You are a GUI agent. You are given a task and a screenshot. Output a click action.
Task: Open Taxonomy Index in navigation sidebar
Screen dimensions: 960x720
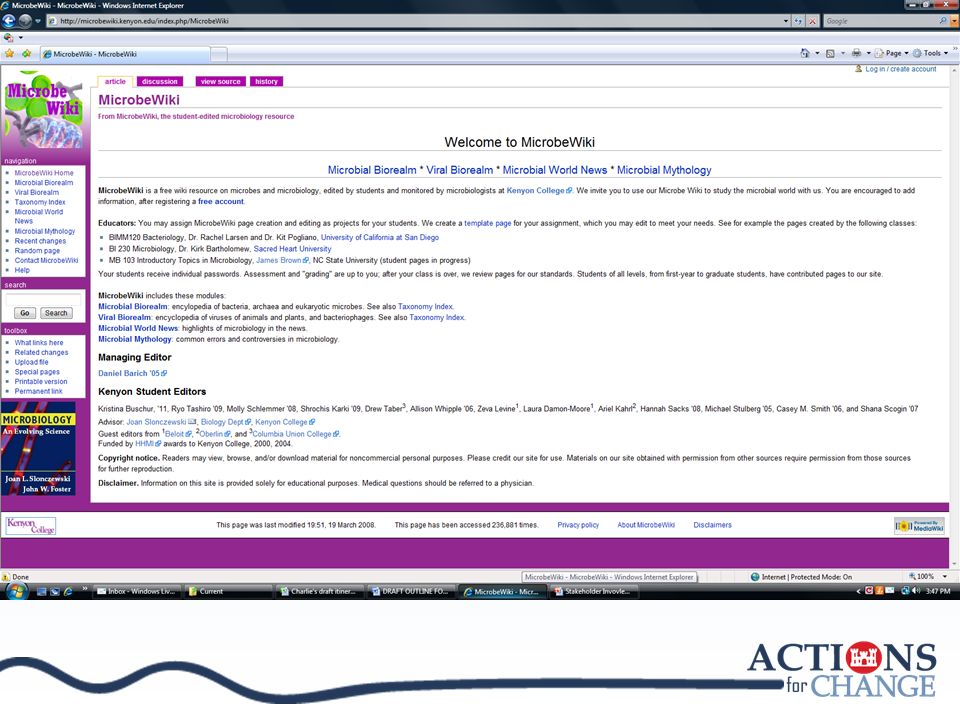[x=40, y=202]
